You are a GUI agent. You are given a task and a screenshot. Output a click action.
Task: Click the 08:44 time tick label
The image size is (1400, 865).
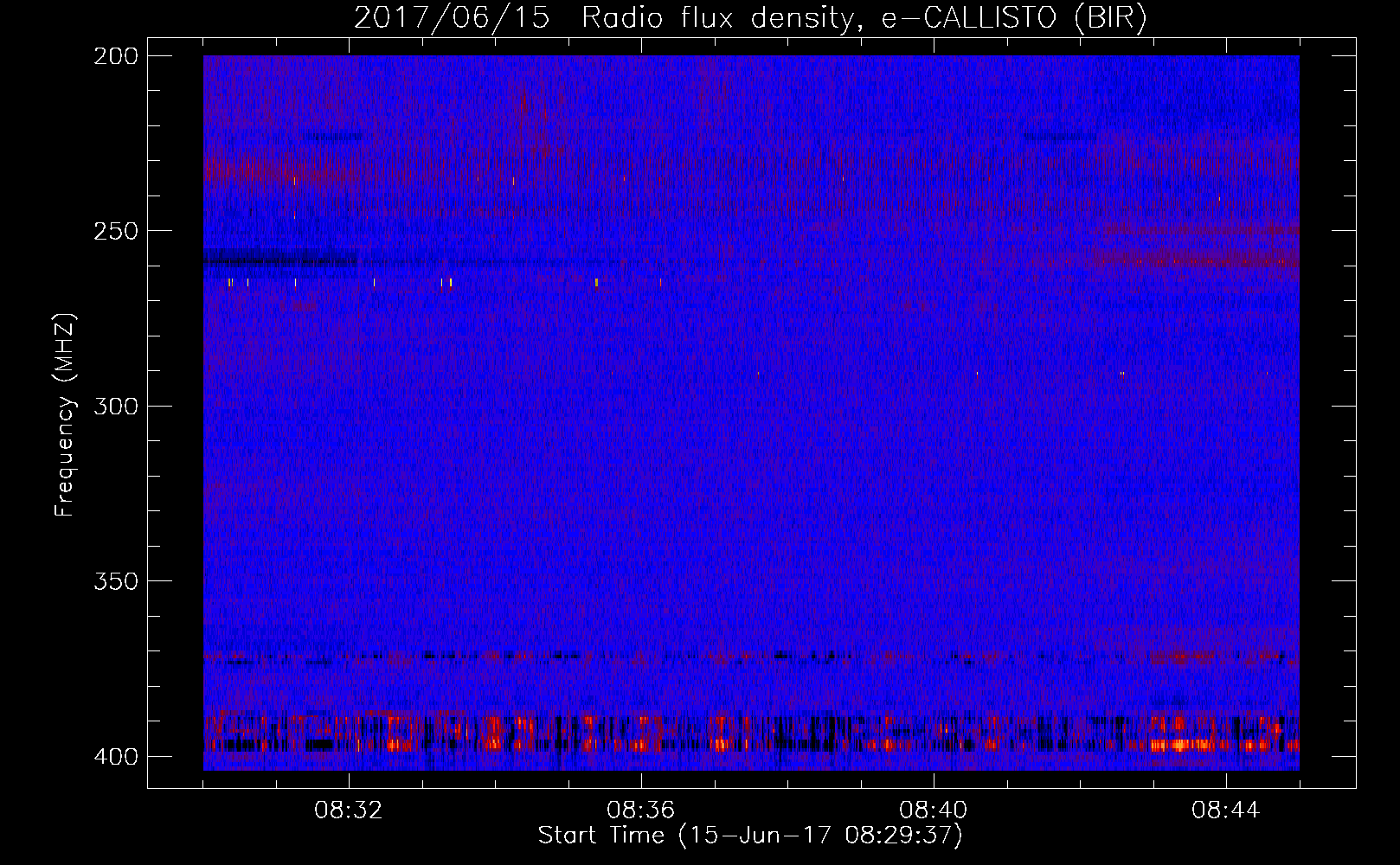[x=1226, y=811]
